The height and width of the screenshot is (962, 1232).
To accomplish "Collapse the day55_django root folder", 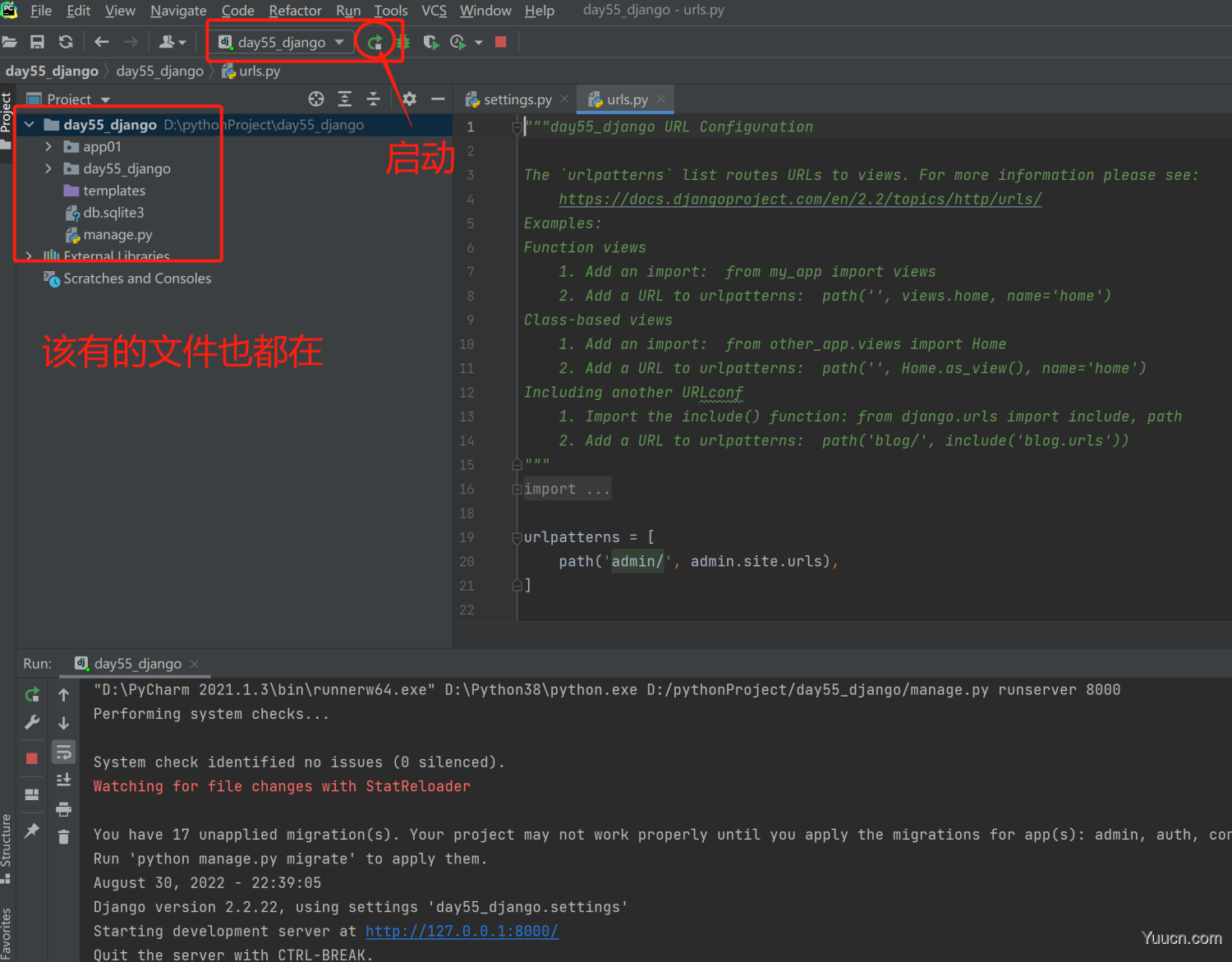I will click(29, 125).
